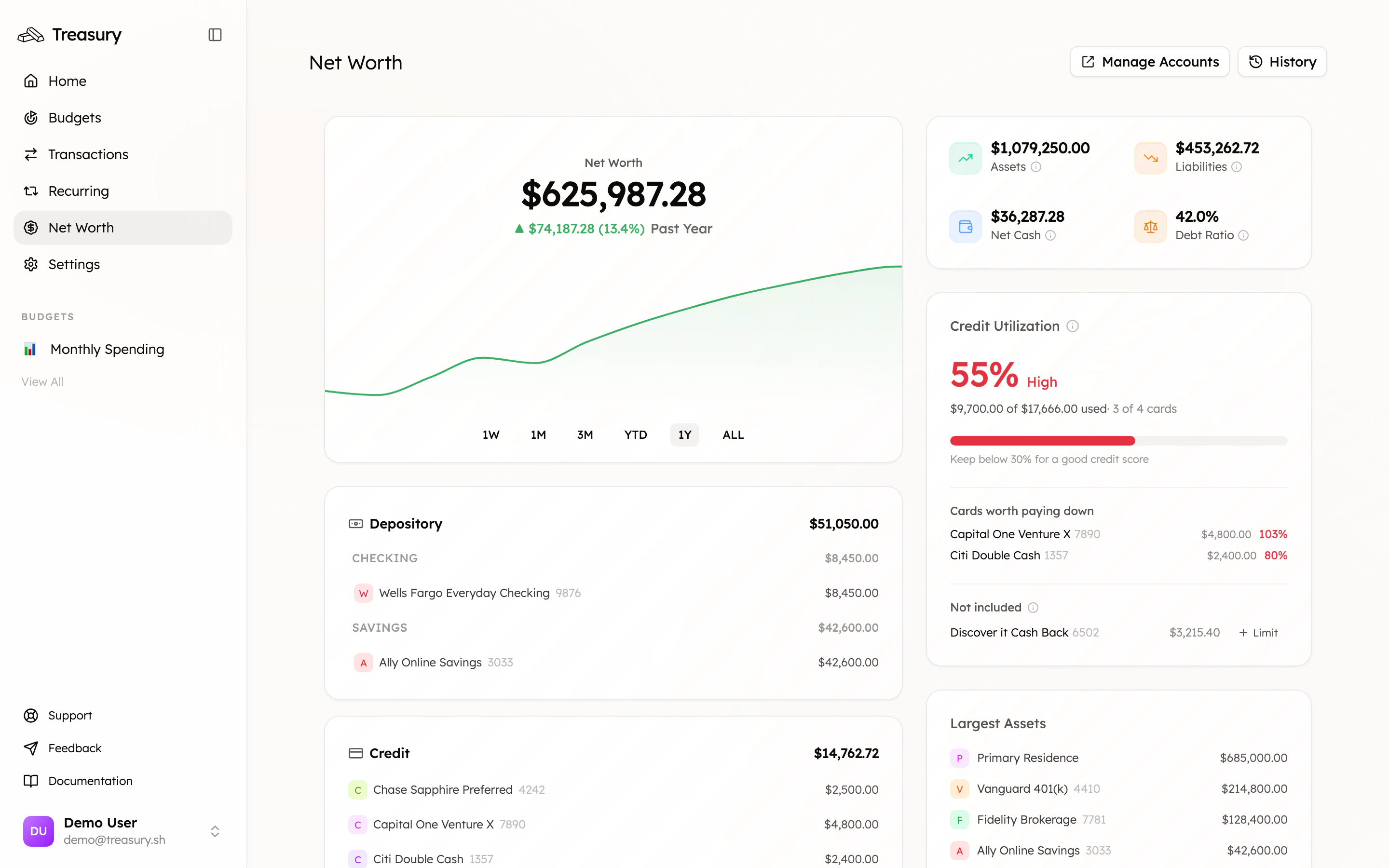Select the 3M chart range
This screenshot has width=1389, height=868.
click(x=585, y=434)
